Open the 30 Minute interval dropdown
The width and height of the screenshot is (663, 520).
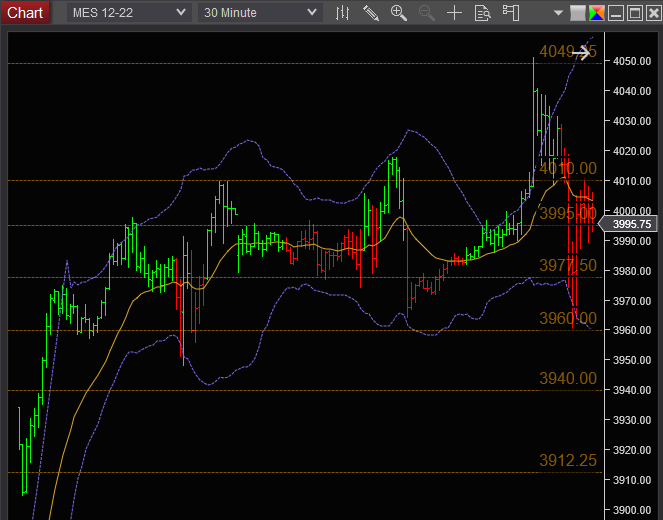coord(260,13)
